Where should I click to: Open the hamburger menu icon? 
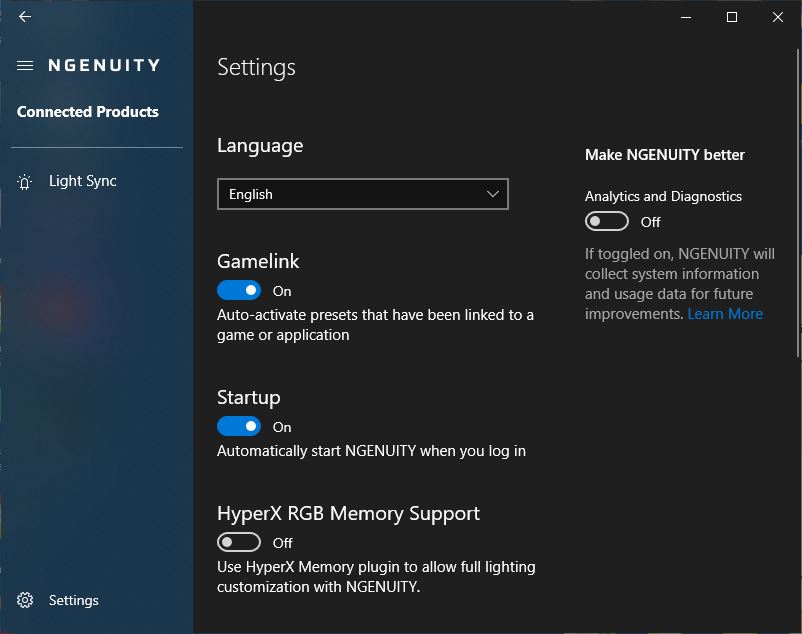pos(25,65)
